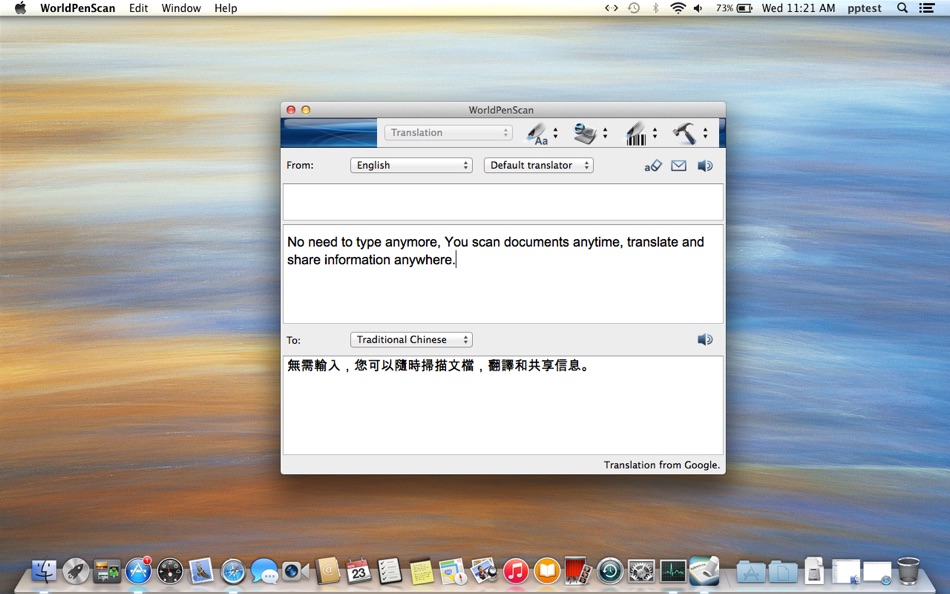Open System Preferences from the Dock
This screenshot has height=594, width=950.
point(641,571)
